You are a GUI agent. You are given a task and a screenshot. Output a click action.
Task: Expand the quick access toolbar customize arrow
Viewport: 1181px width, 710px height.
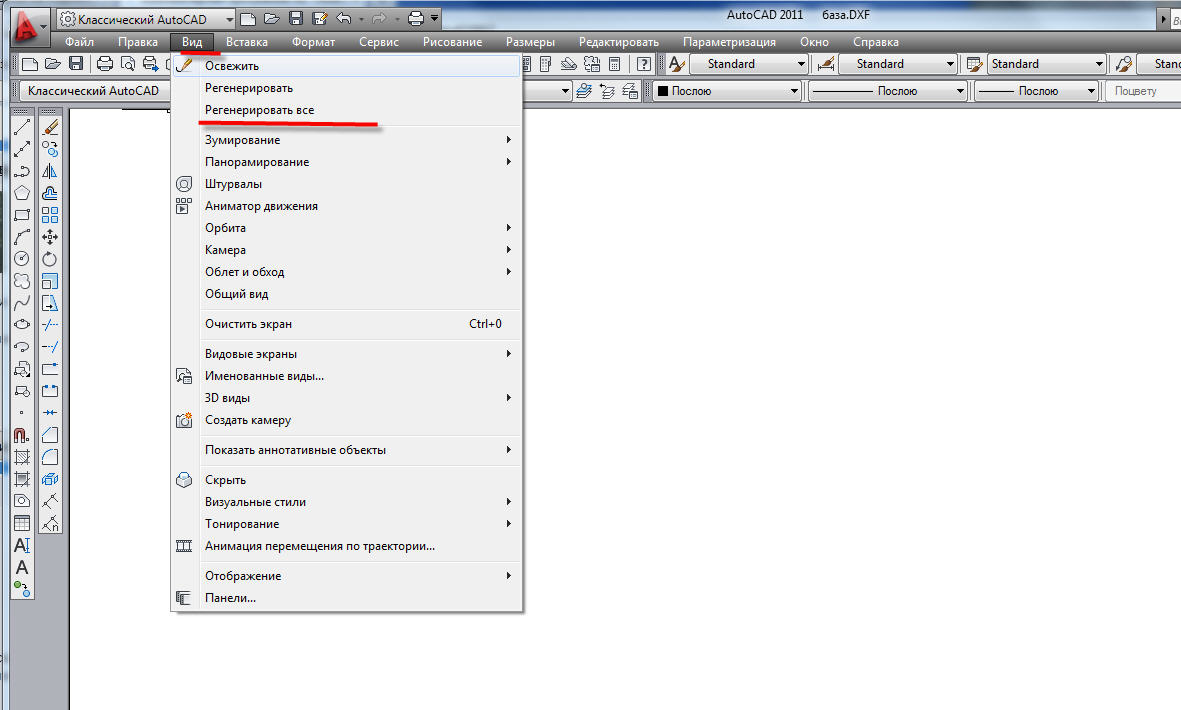click(435, 19)
